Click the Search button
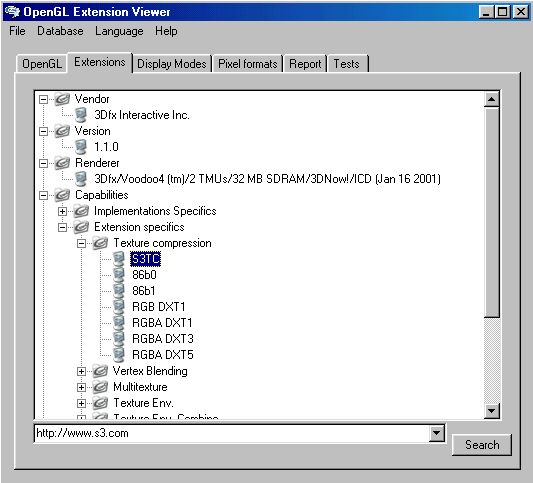The width and height of the screenshot is (533, 483). [482, 445]
